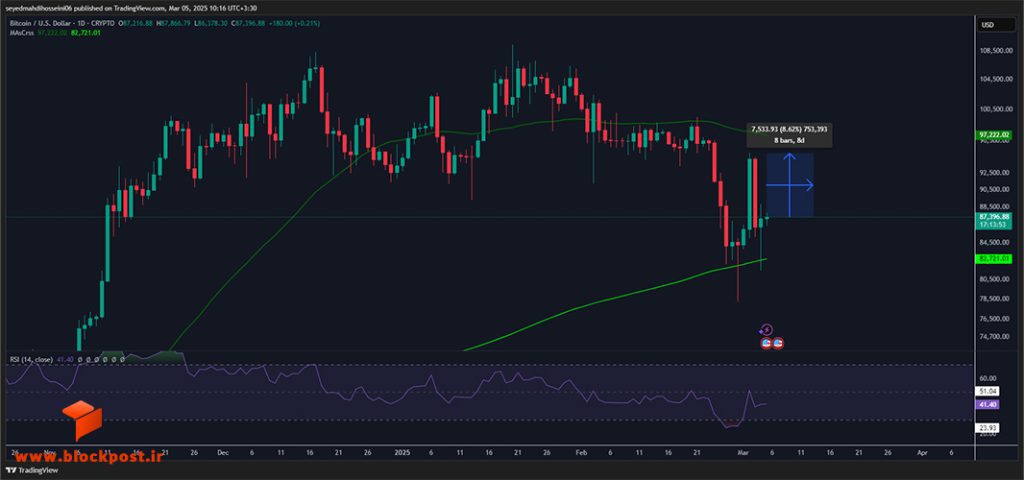
Task: Click the 82,721.01 green price label
Action: pyautogui.click(x=995, y=259)
